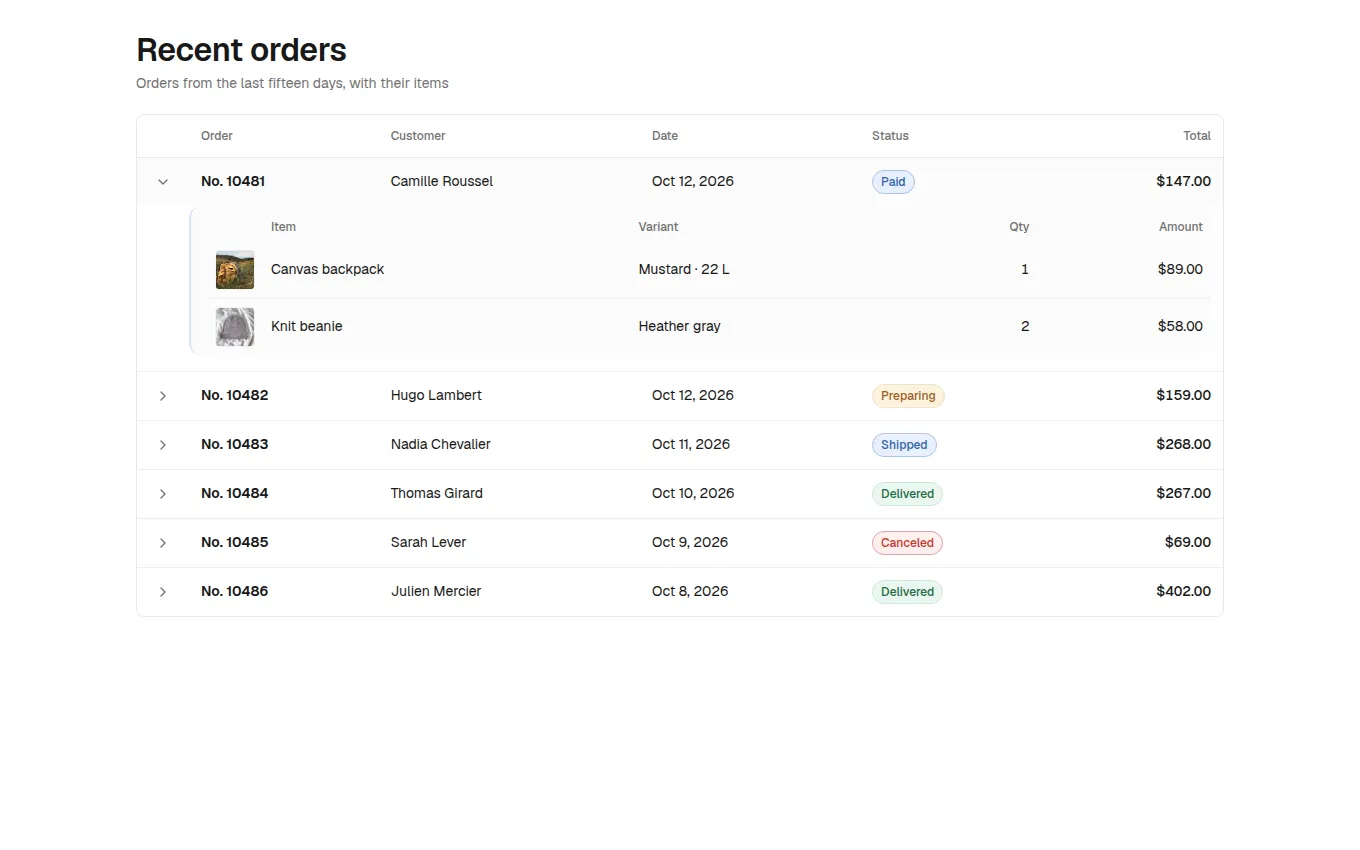Expand order No. 10486 details
The image size is (1360, 850).
click(163, 592)
